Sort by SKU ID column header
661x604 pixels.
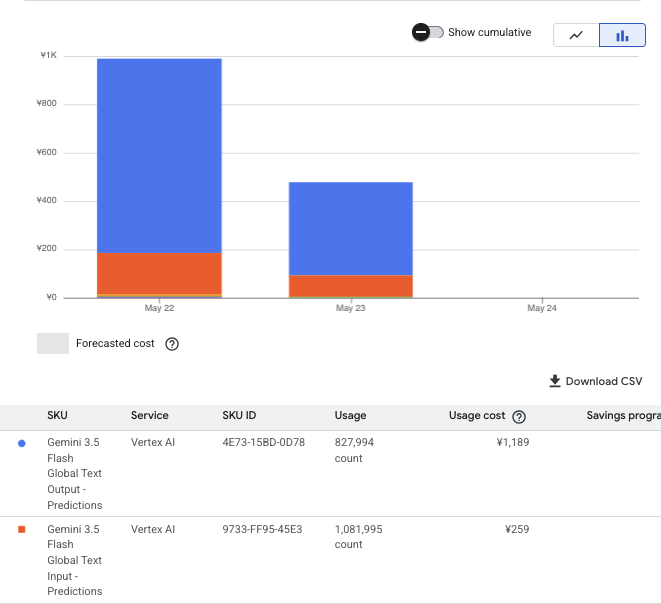pyautogui.click(x=239, y=416)
